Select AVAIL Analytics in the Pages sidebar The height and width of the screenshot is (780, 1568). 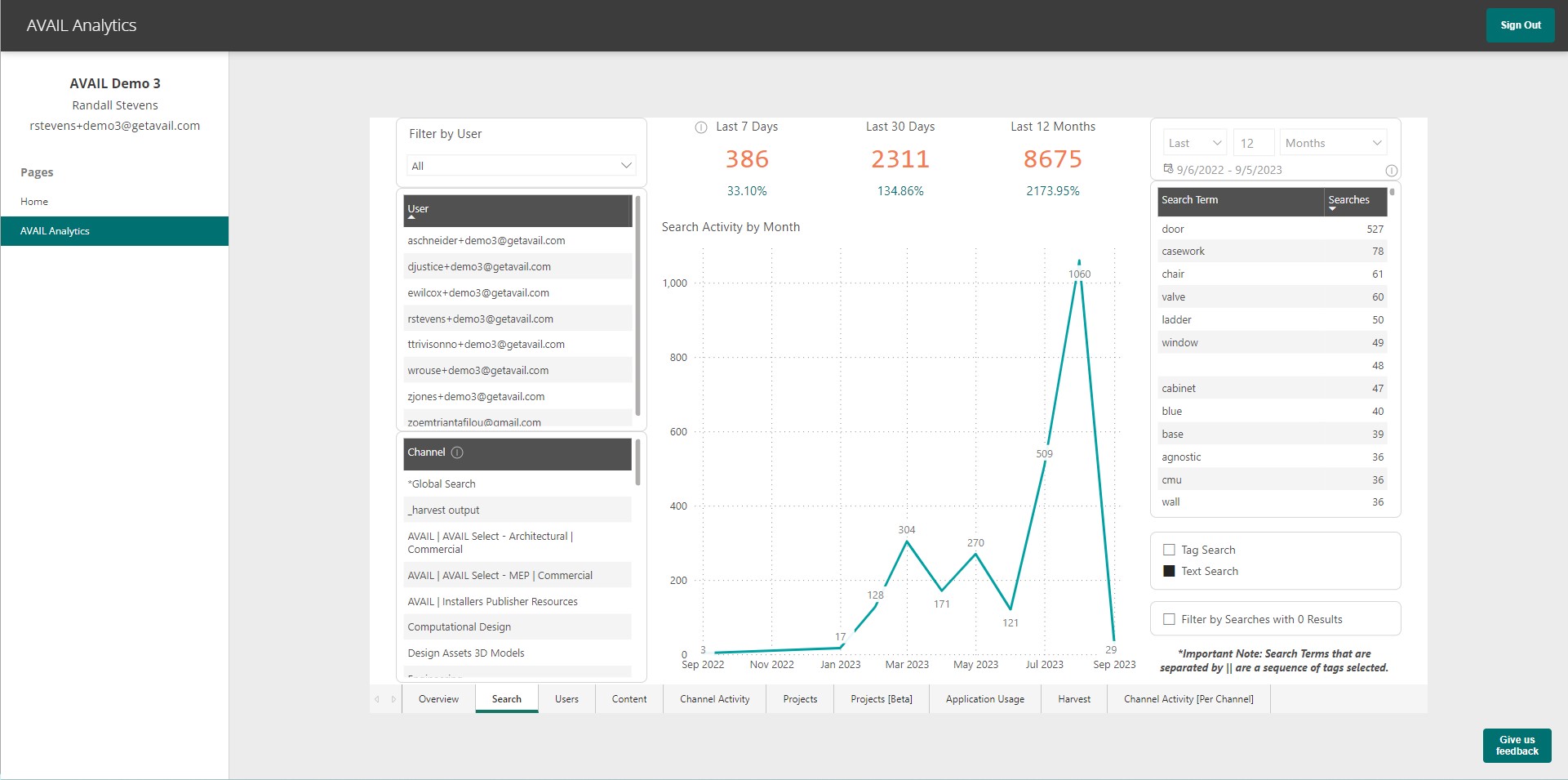114,231
